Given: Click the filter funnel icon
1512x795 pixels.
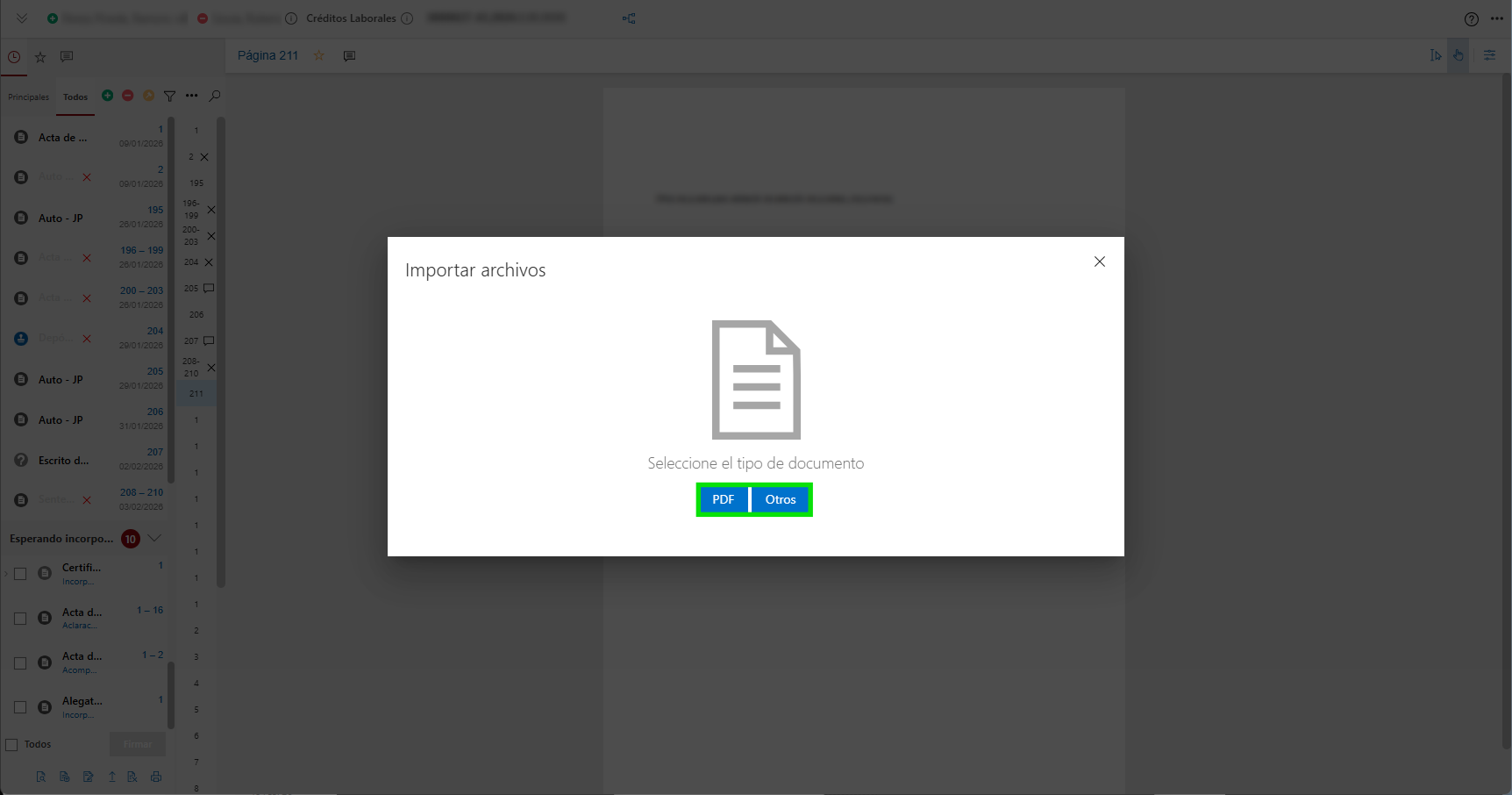Looking at the screenshot, I should click(170, 96).
